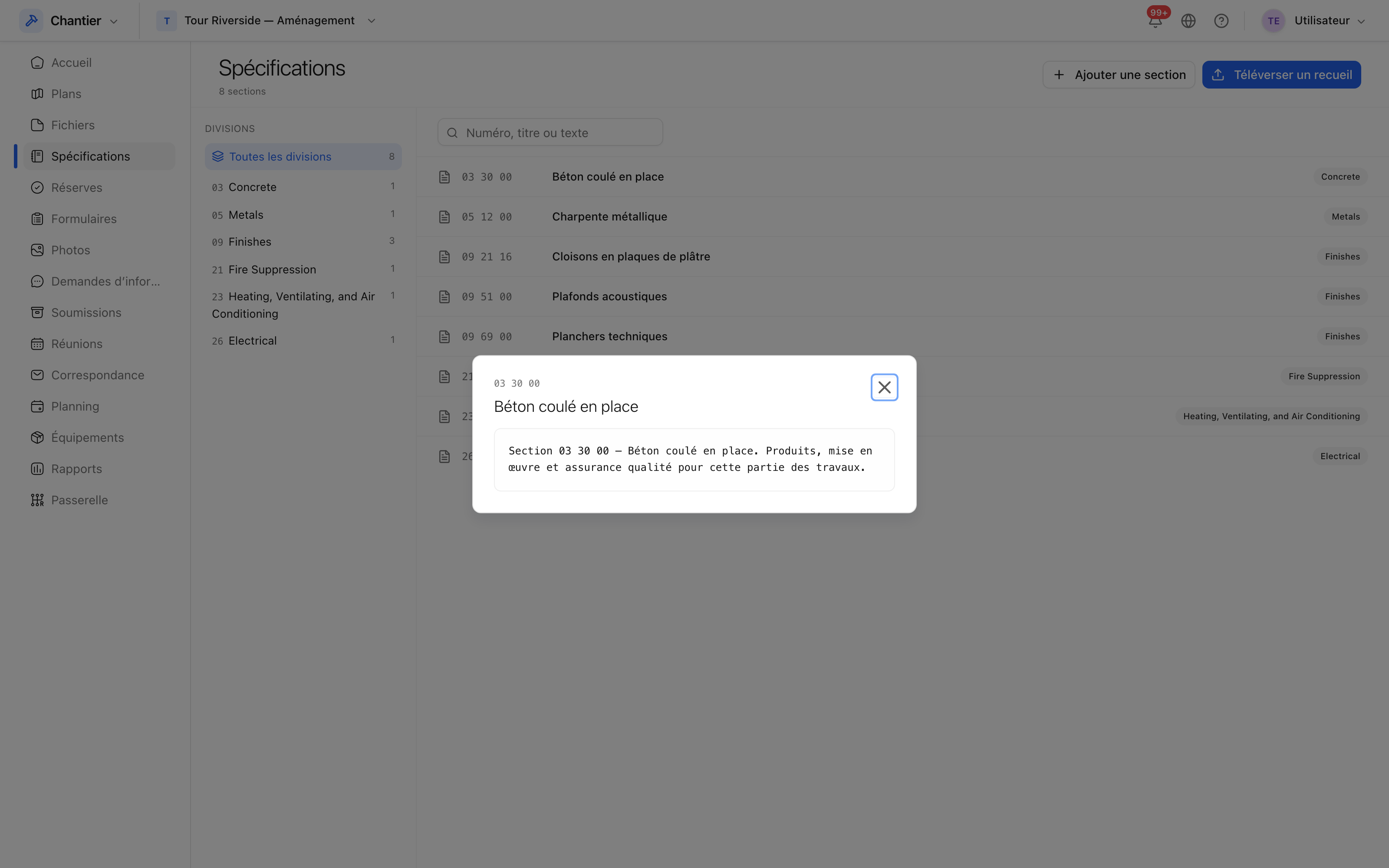Image resolution: width=1389 pixels, height=868 pixels.
Task: Go to Accueil in the sidebar
Action: pyautogui.click(x=100, y=62)
